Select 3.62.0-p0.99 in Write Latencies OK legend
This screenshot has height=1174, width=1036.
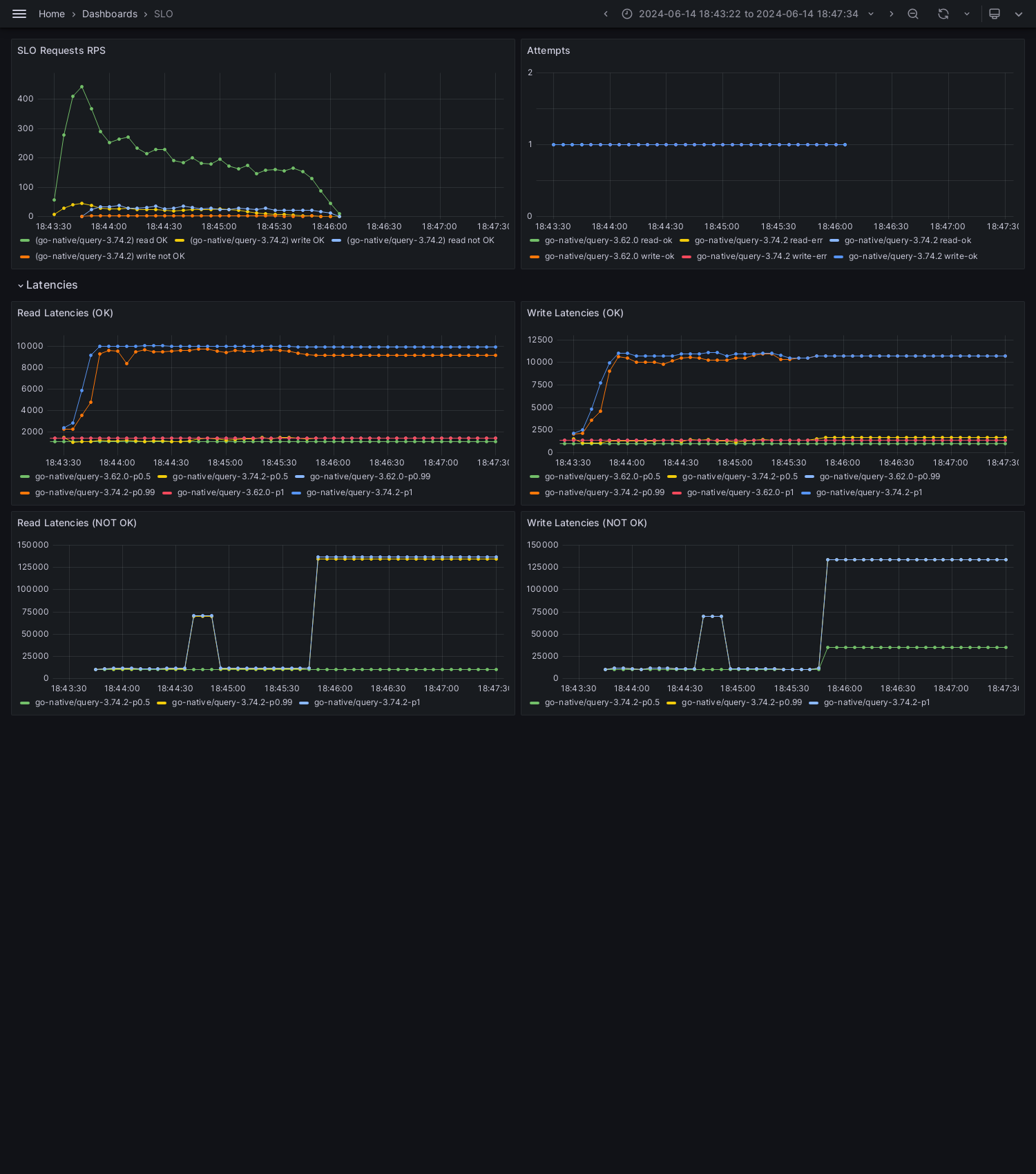pyautogui.click(x=880, y=477)
